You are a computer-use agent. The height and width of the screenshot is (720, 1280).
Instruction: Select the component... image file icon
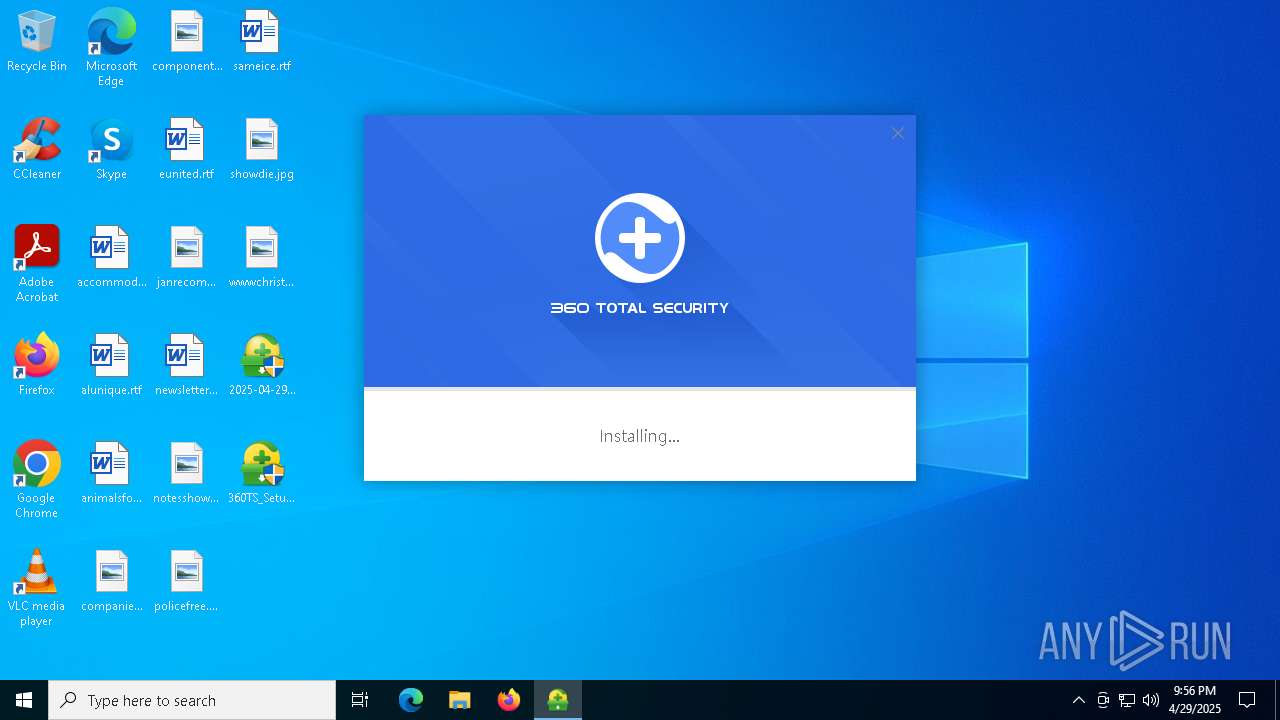pos(187,42)
